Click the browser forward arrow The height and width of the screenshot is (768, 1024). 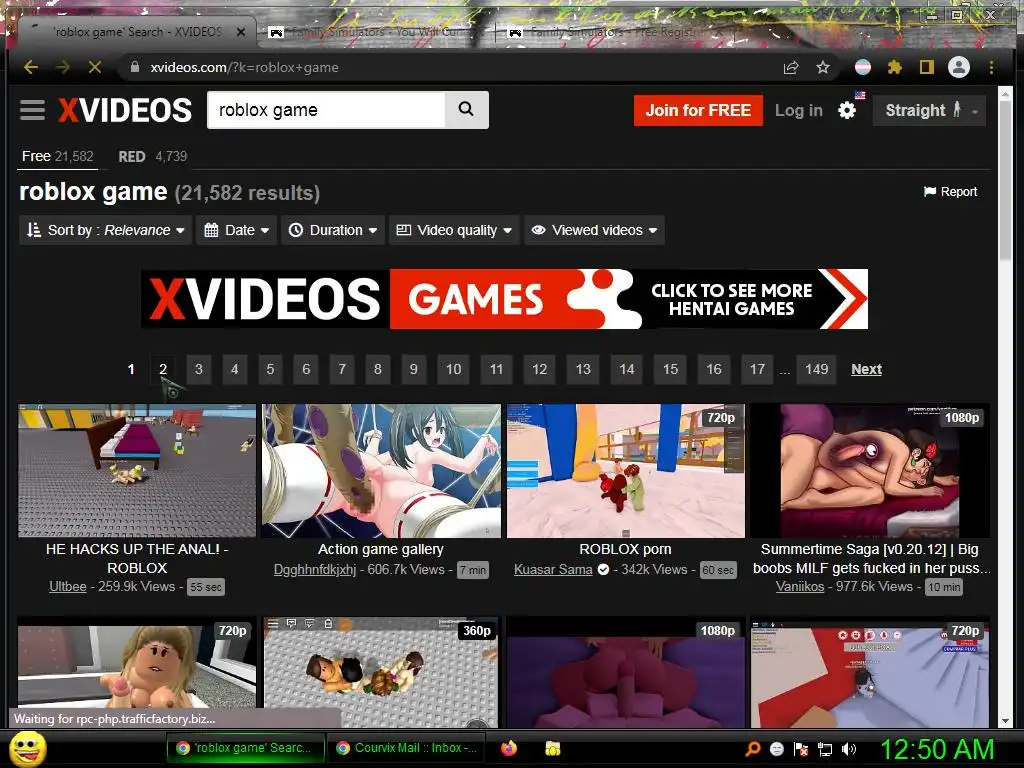[x=63, y=67]
